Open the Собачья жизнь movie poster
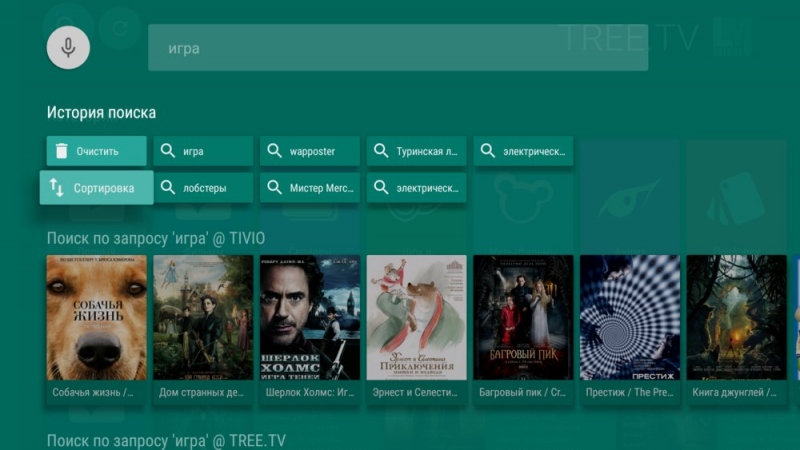The height and width of the screenshot is (450, 800). click(x=96, y=317)
